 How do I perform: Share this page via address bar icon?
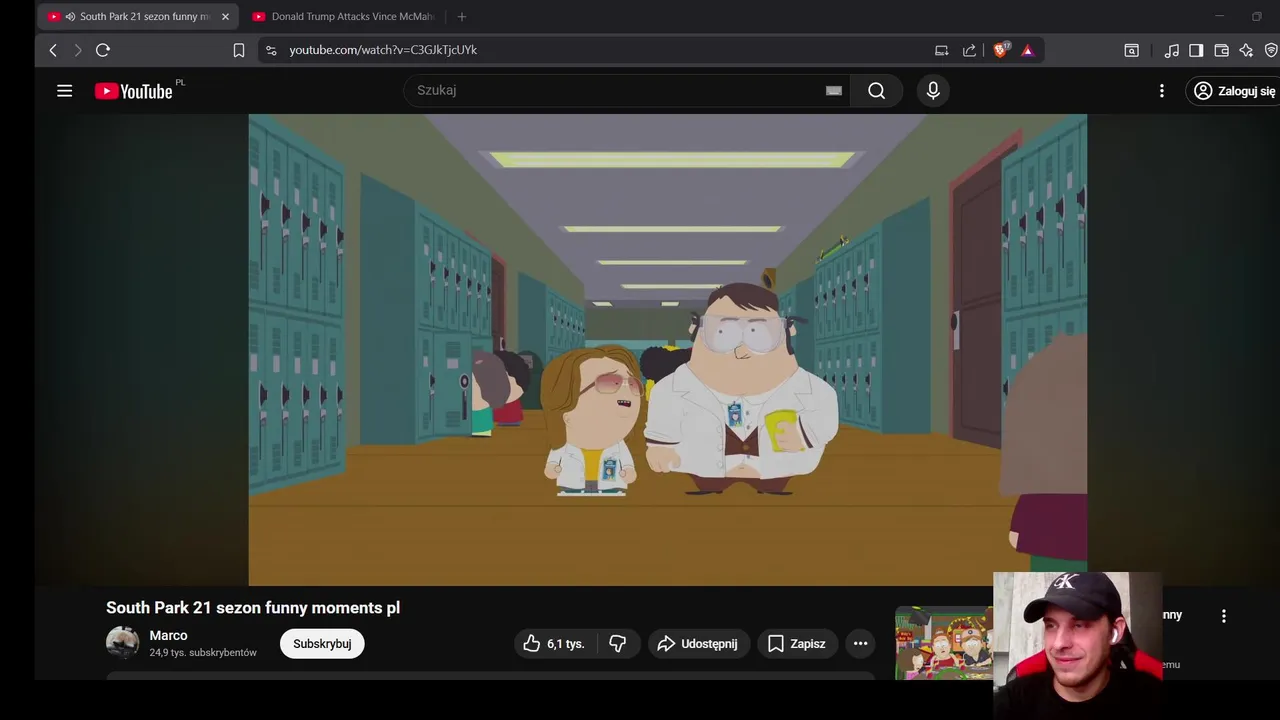pos(969,50)
